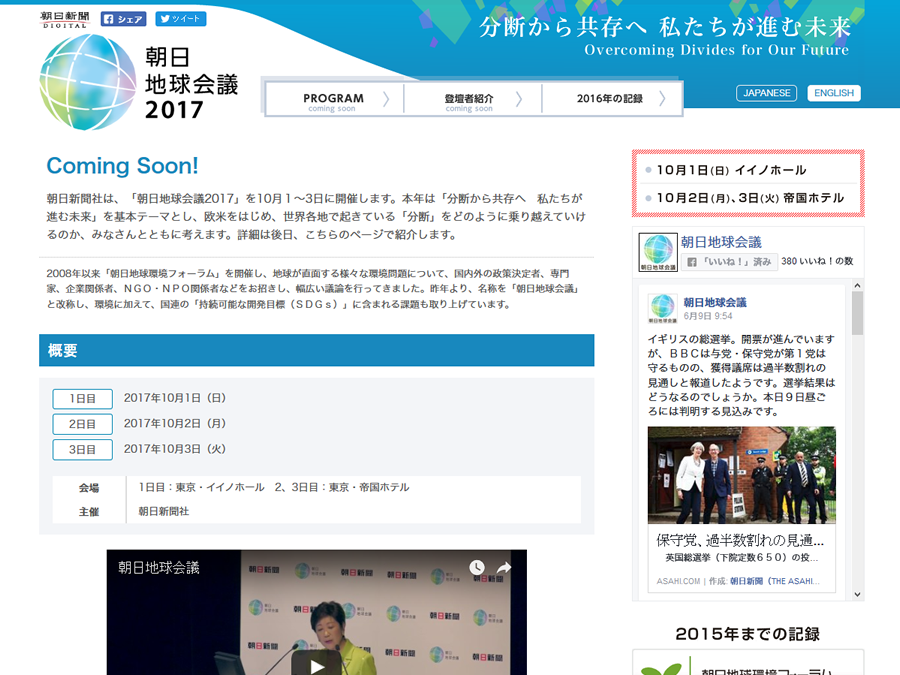The width and height of the screenshot is (900, 675).
Task: Switch language to JAPANESE
Action: click(766, 93)
